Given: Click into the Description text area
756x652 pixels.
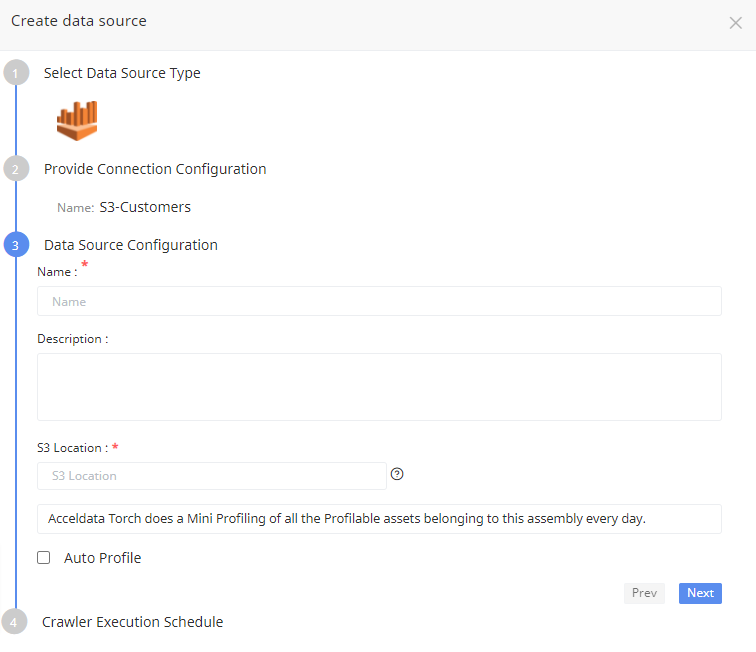Looking at the screenshot, I should click(379, 386).
